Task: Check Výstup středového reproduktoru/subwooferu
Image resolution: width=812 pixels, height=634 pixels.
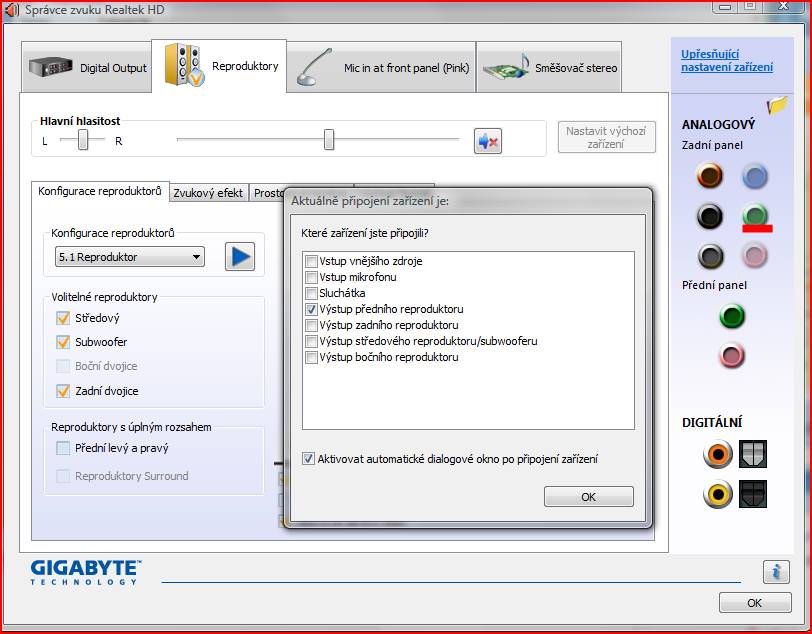Action: coord(311,341)
